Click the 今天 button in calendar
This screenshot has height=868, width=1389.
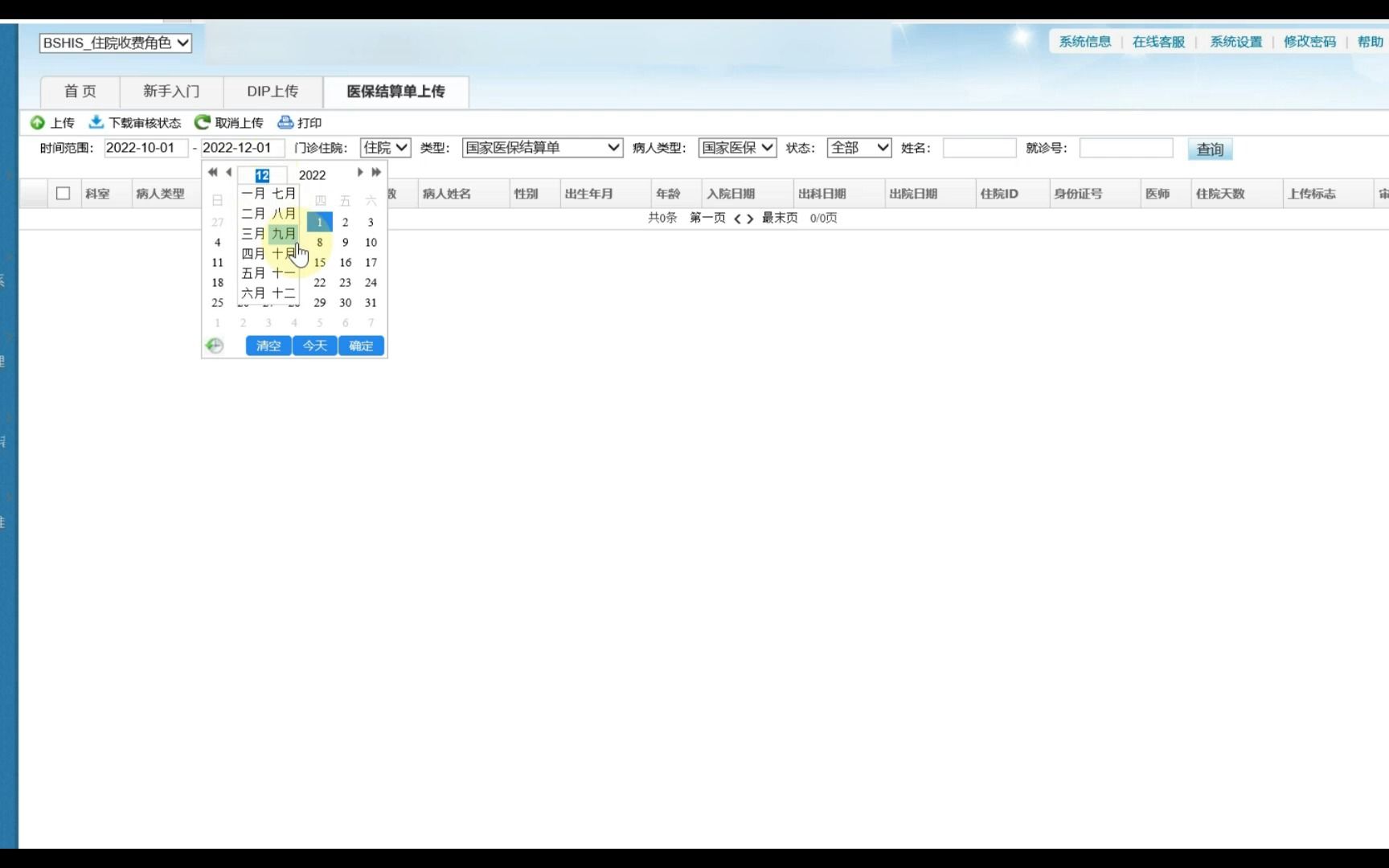(x=315, y=346)
